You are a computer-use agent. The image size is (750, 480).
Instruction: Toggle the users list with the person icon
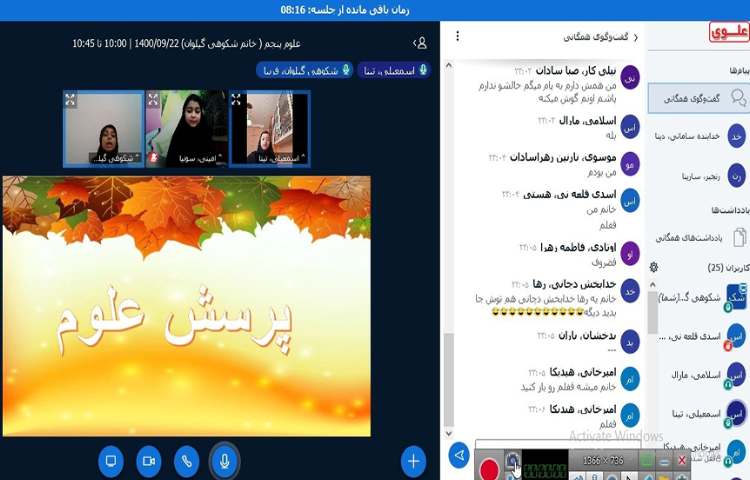[420, 44]
